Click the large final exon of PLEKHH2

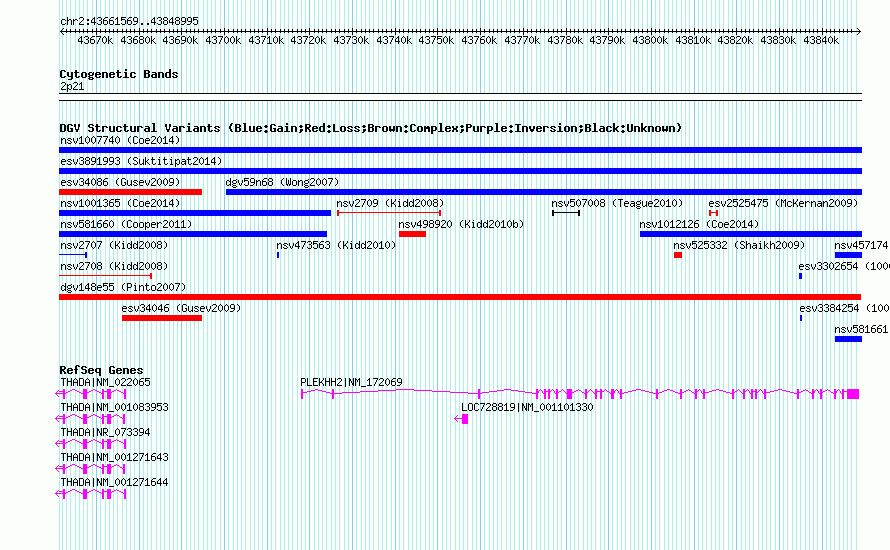853,394
